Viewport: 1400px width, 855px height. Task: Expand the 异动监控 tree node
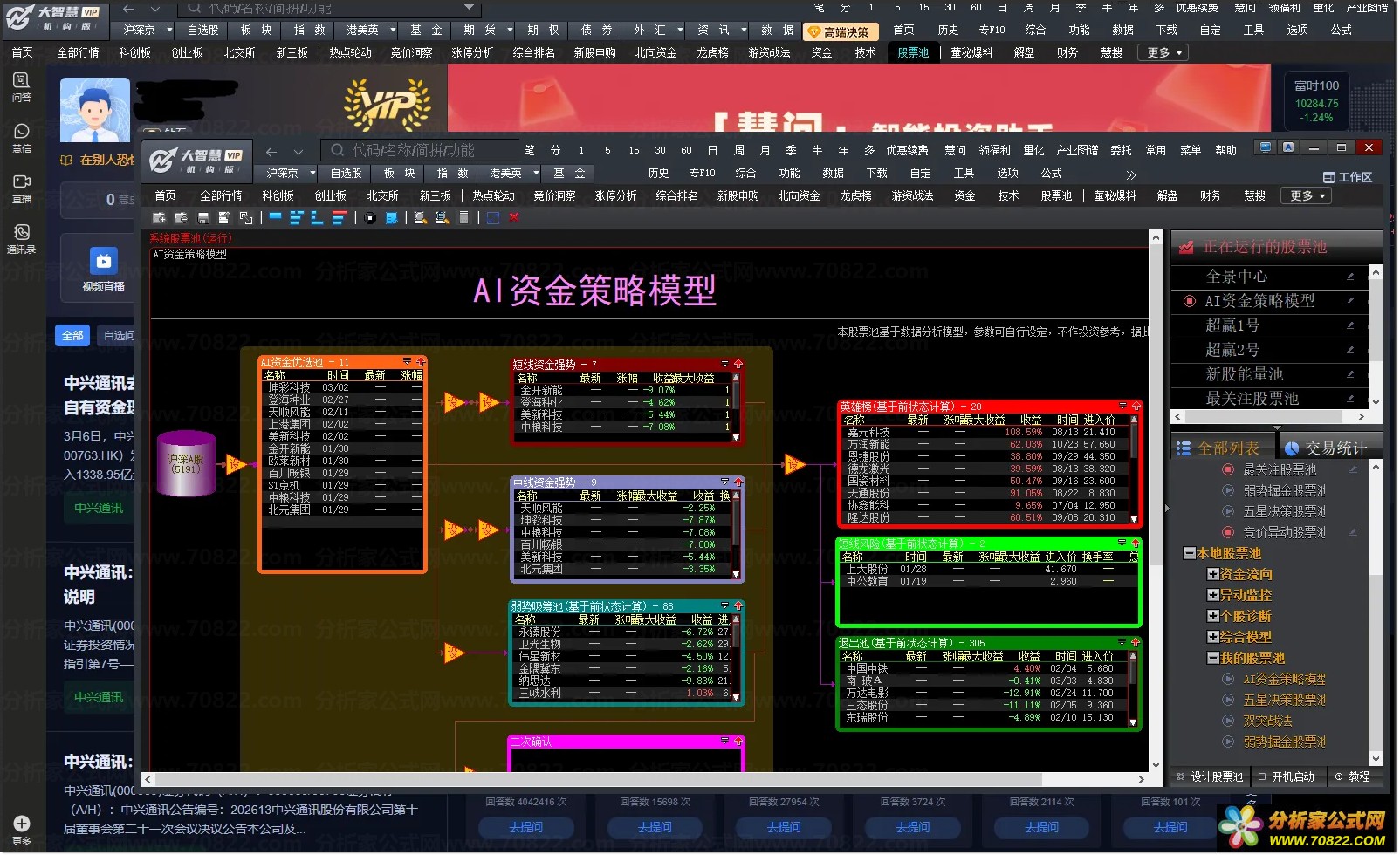tap(1212, 595)
